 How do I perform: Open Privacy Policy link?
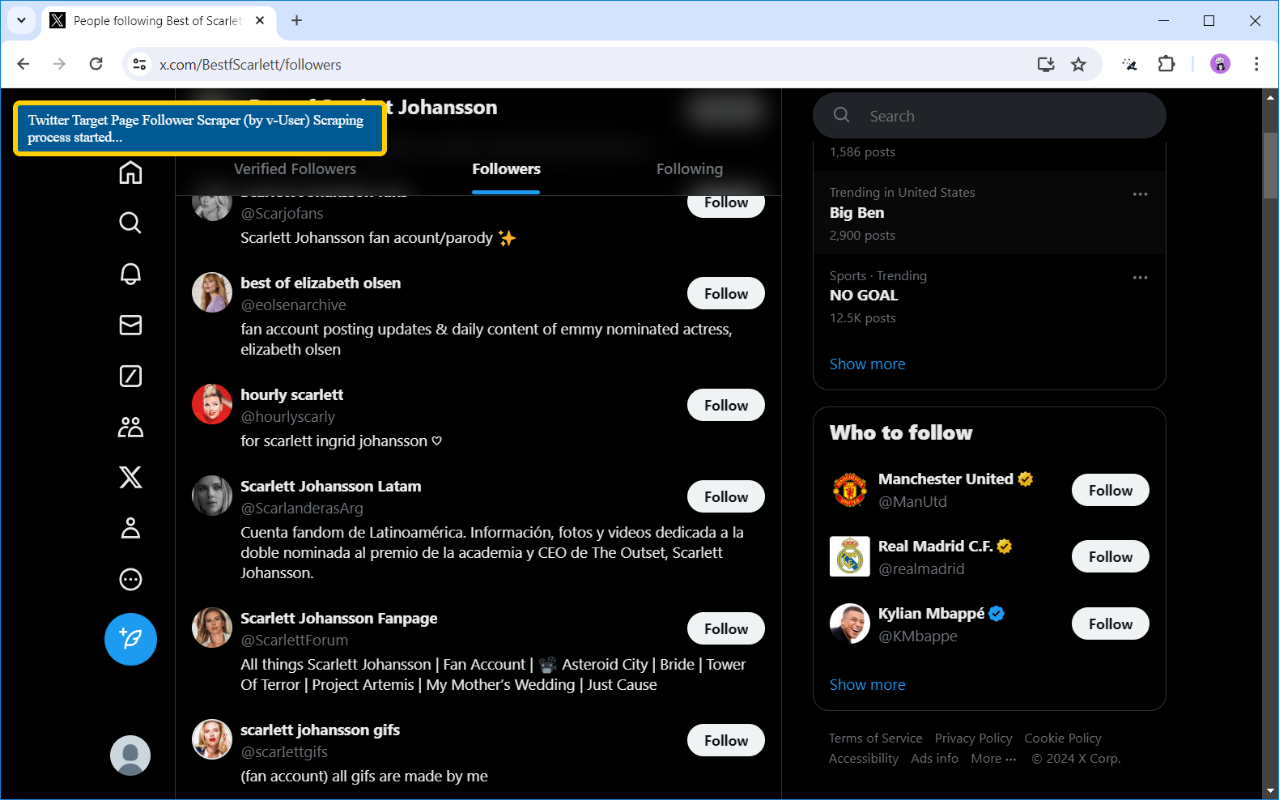[973, 738]
